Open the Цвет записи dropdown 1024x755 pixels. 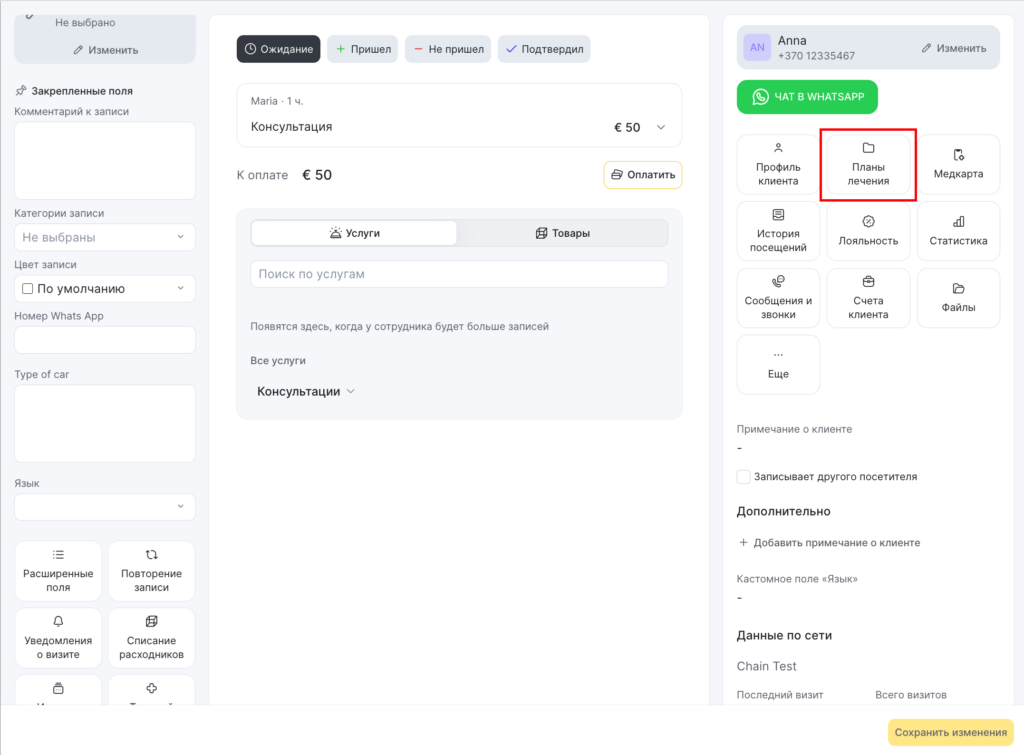point(105,289)
